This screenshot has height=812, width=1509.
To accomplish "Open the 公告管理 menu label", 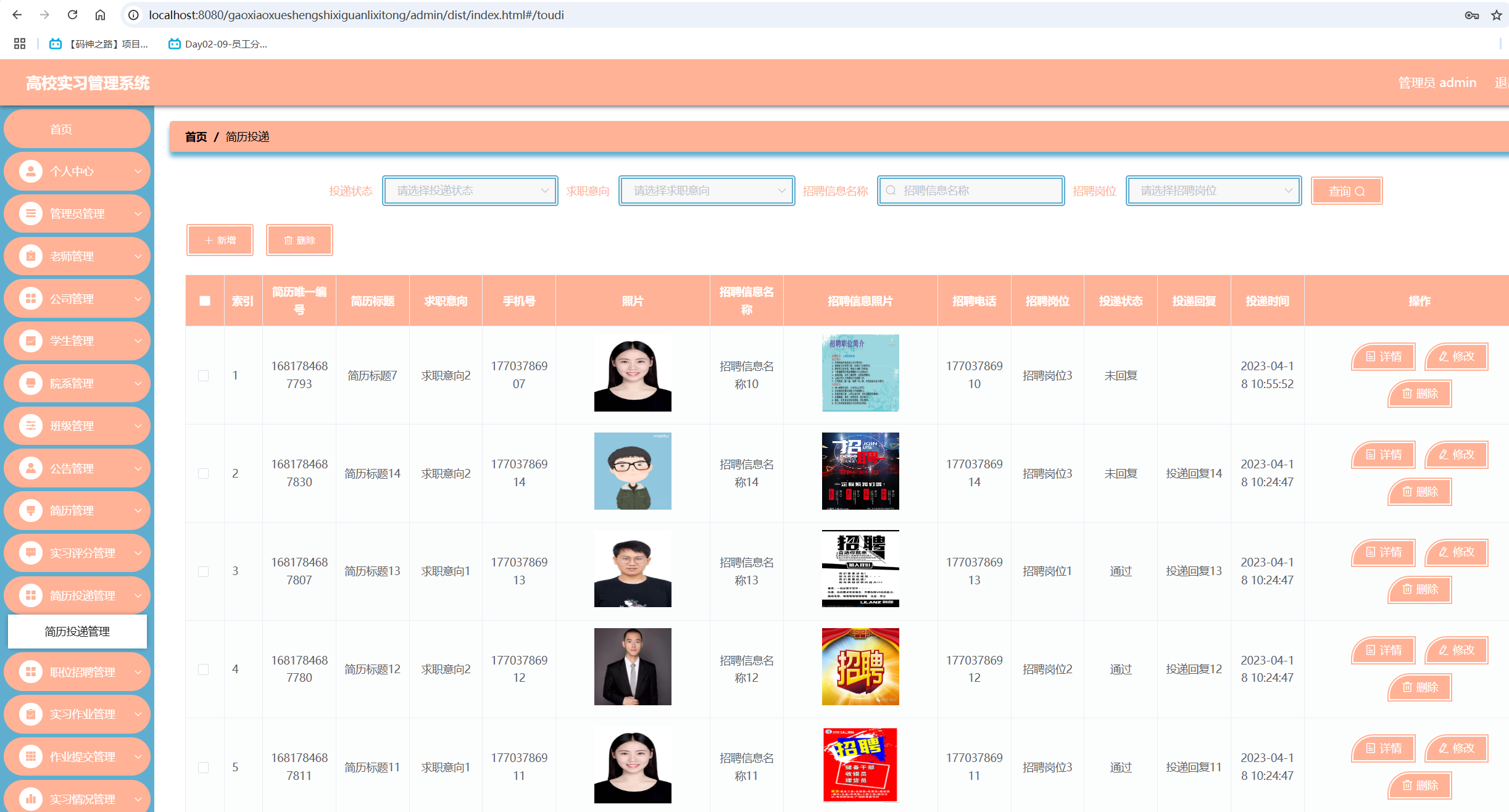I will 72,468.
